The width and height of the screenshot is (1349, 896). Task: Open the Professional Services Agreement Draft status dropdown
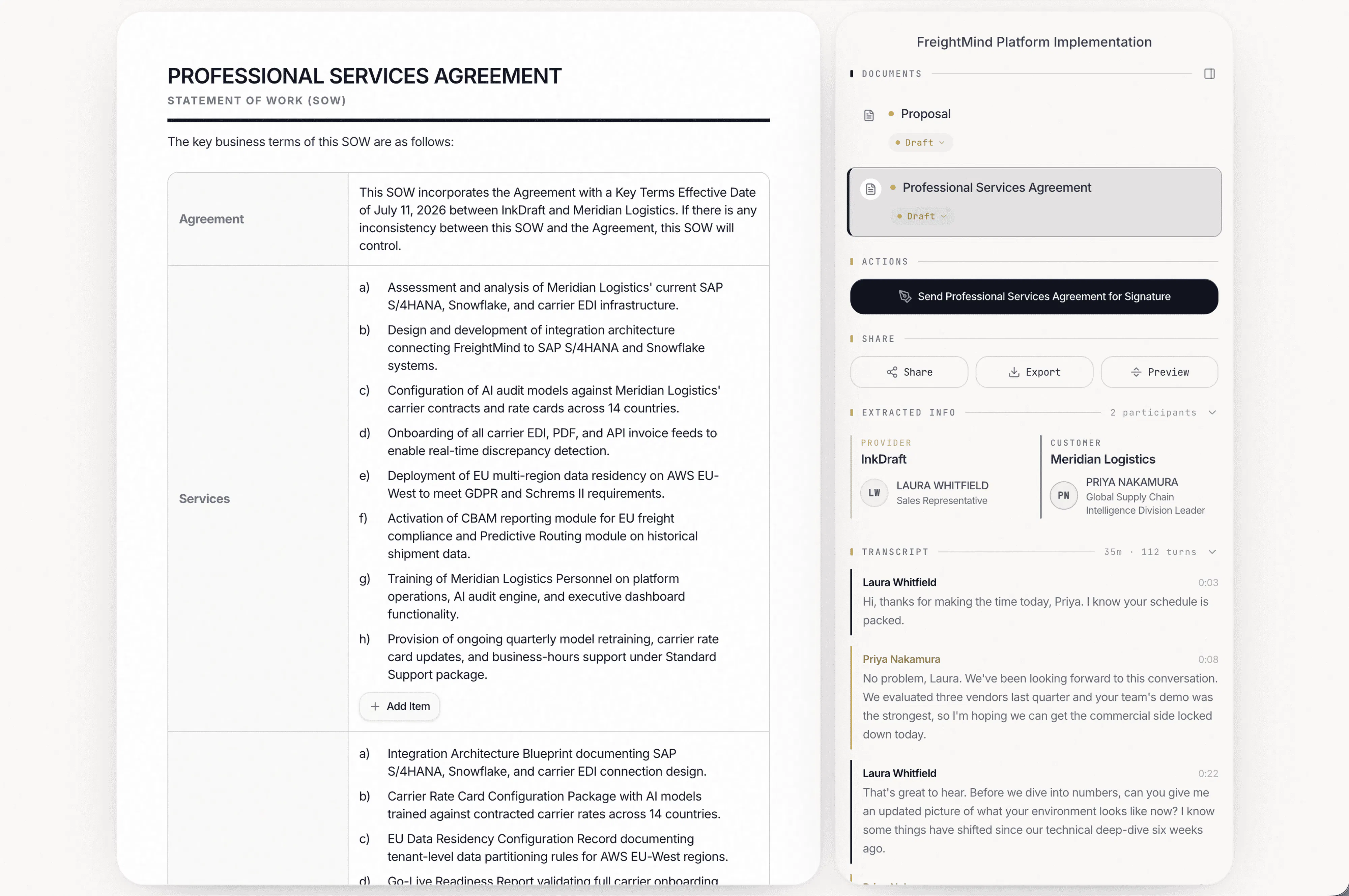click(x=922, y=216)
